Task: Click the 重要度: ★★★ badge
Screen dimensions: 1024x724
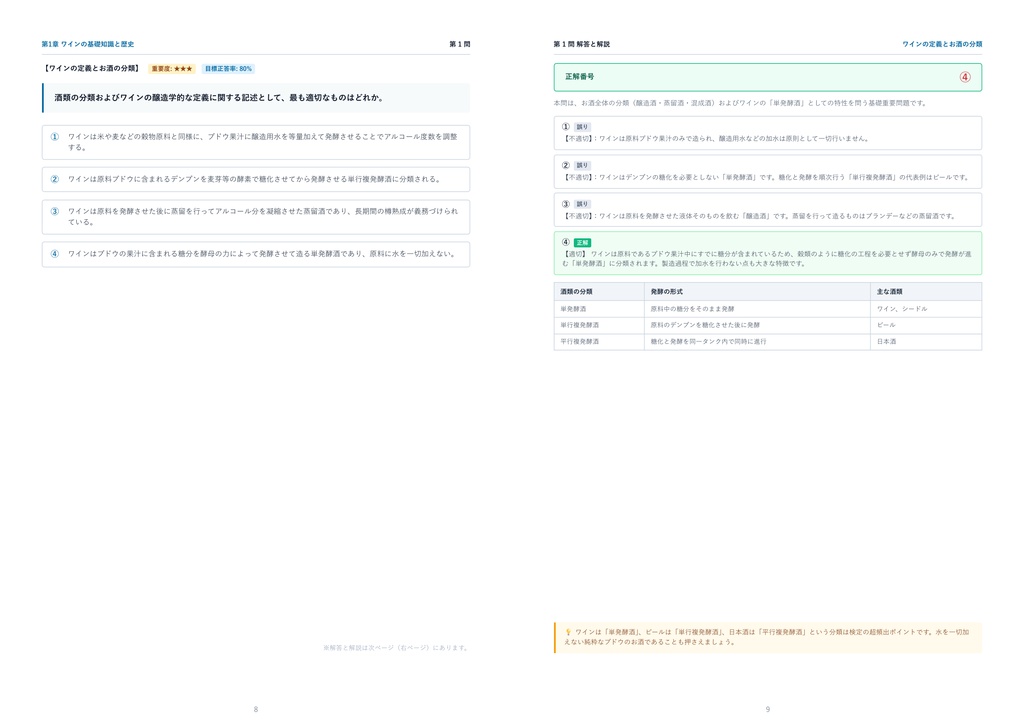Action: point(172,69)
